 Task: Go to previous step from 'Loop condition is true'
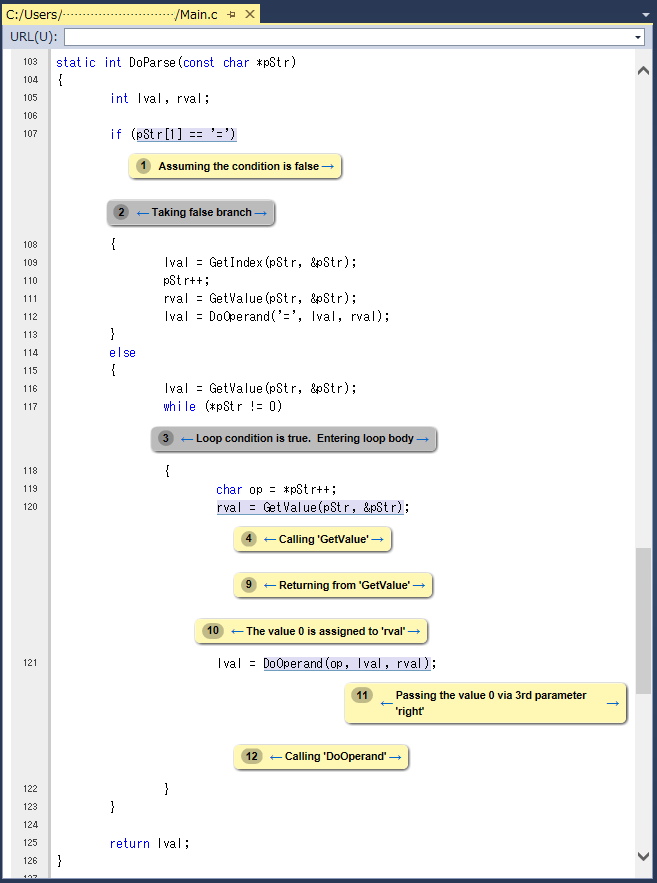(187, 439)
